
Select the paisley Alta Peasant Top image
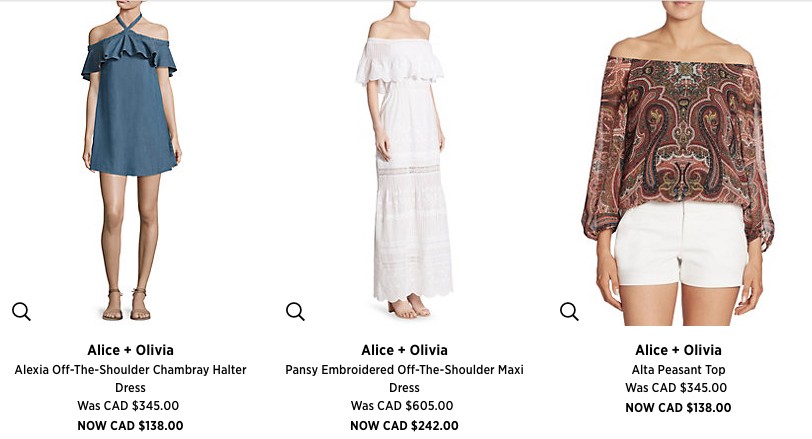(678, 163)
